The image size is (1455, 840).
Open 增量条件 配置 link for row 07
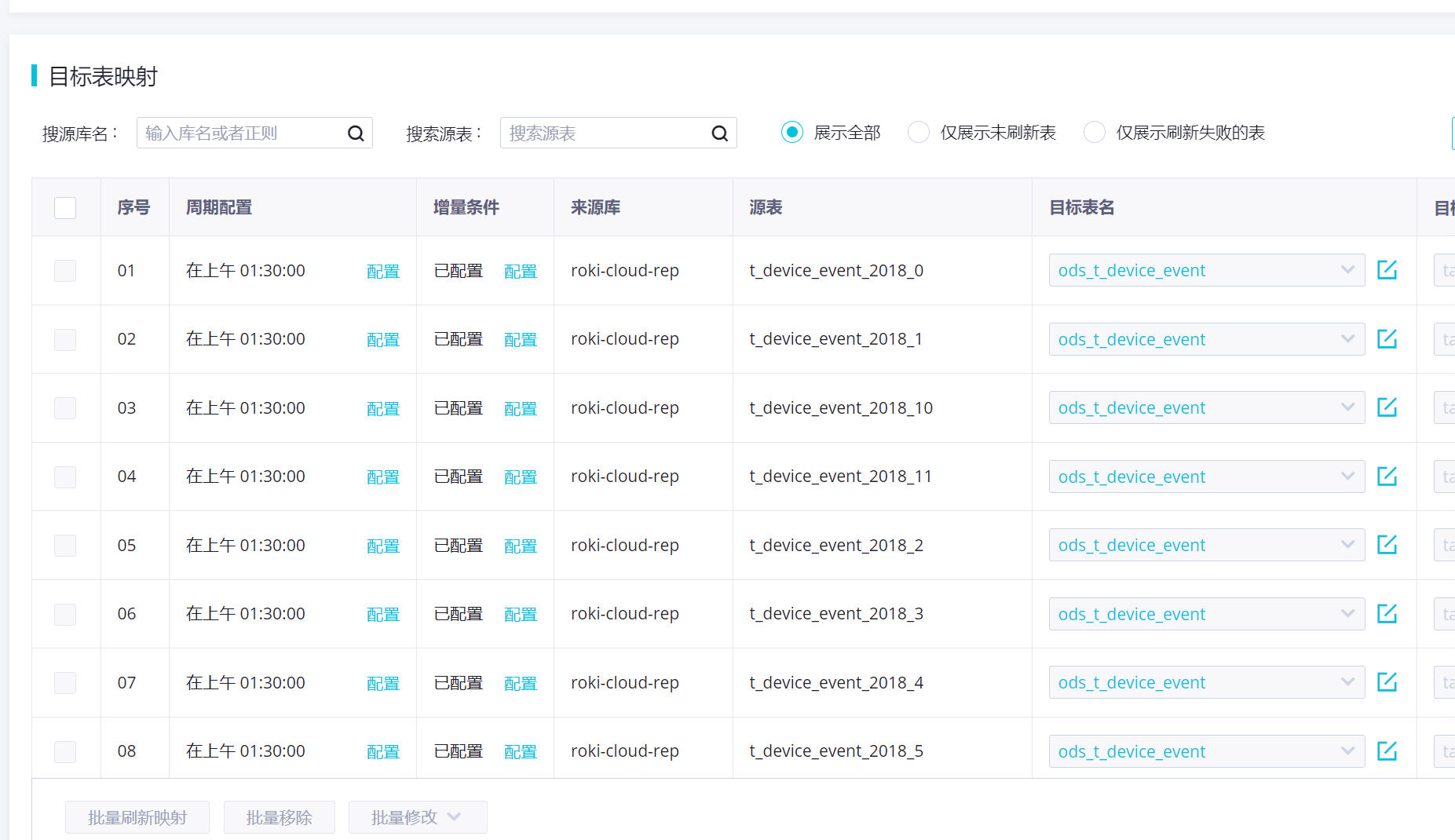coord(521,683)
